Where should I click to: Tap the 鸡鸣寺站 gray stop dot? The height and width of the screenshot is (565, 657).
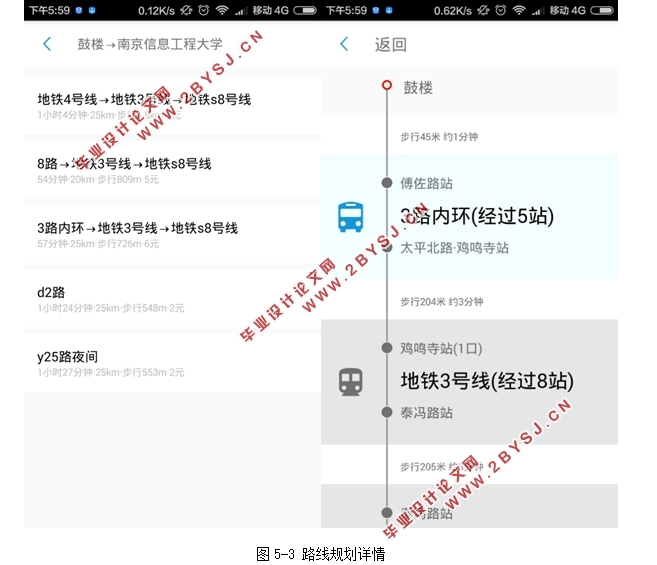tap(387, 347)
